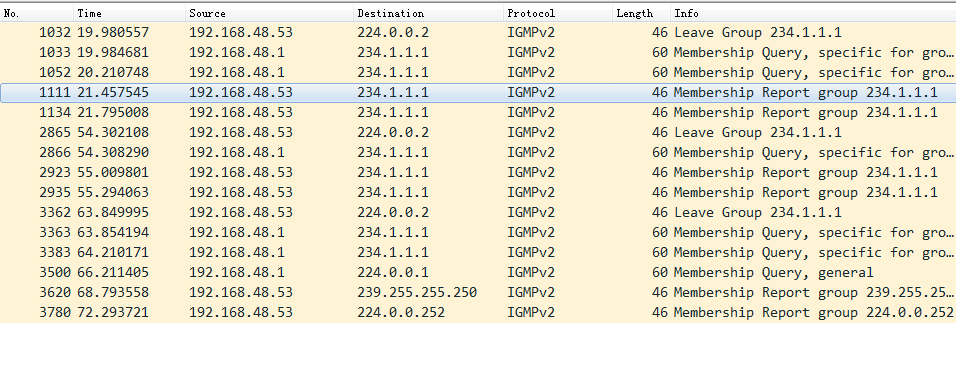Click the Destination column header
The width and height of the screenshot is (956, 378).
click(x=428, y=13)
